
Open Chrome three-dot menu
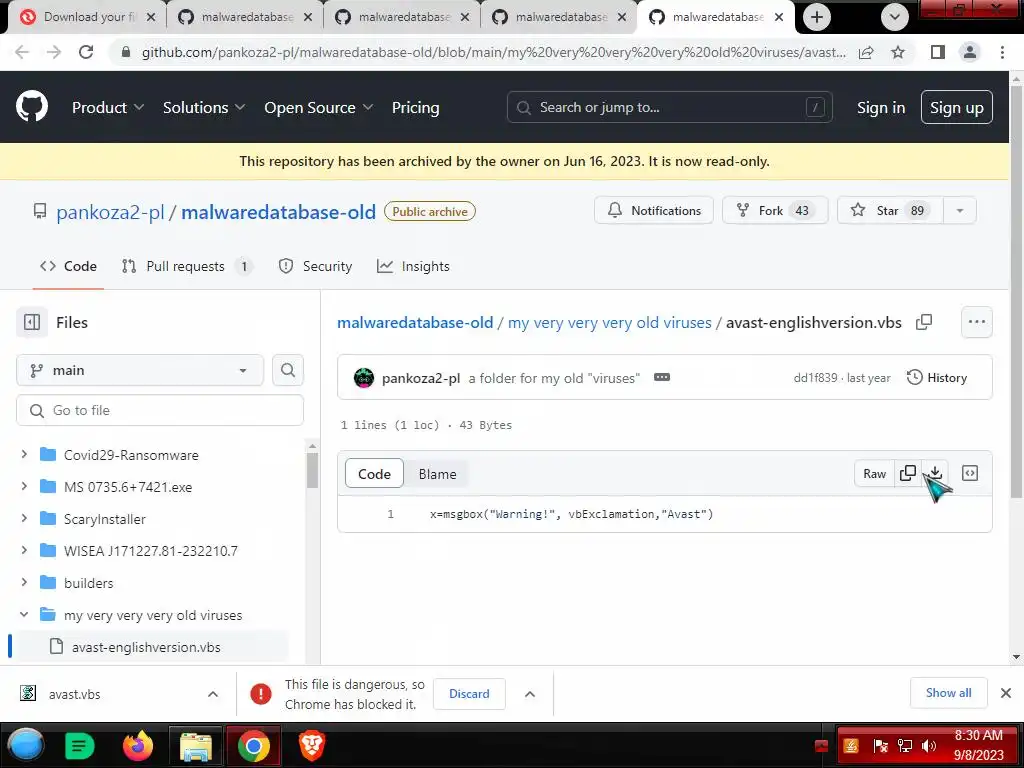click(1002, 52)
